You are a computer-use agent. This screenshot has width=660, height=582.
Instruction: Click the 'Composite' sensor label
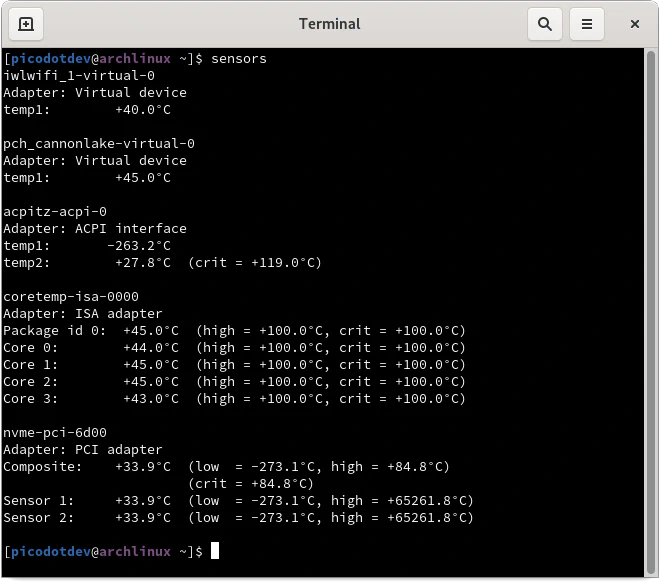click(39, 466)
